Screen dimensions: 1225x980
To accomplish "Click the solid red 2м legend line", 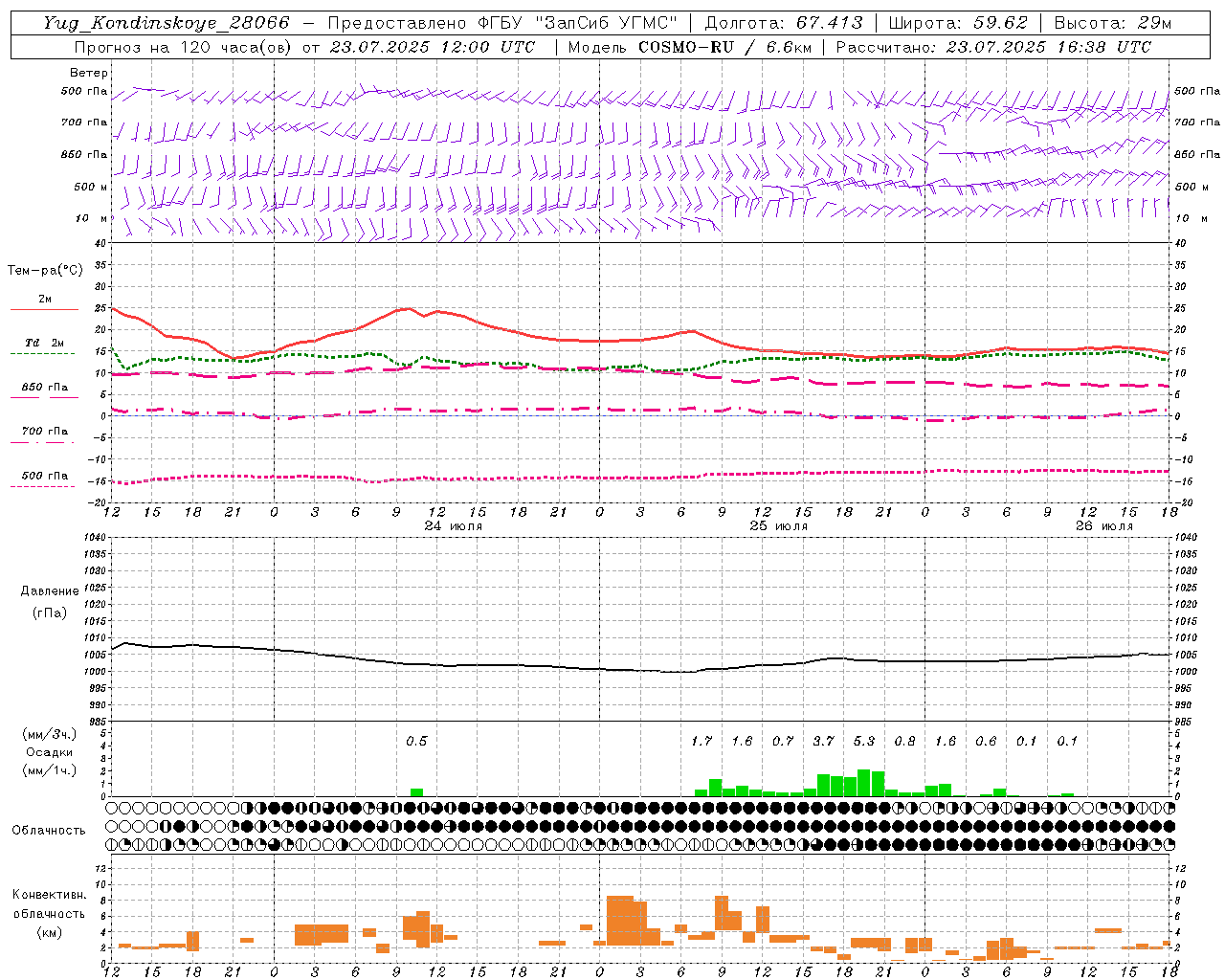I will point(44,309).
